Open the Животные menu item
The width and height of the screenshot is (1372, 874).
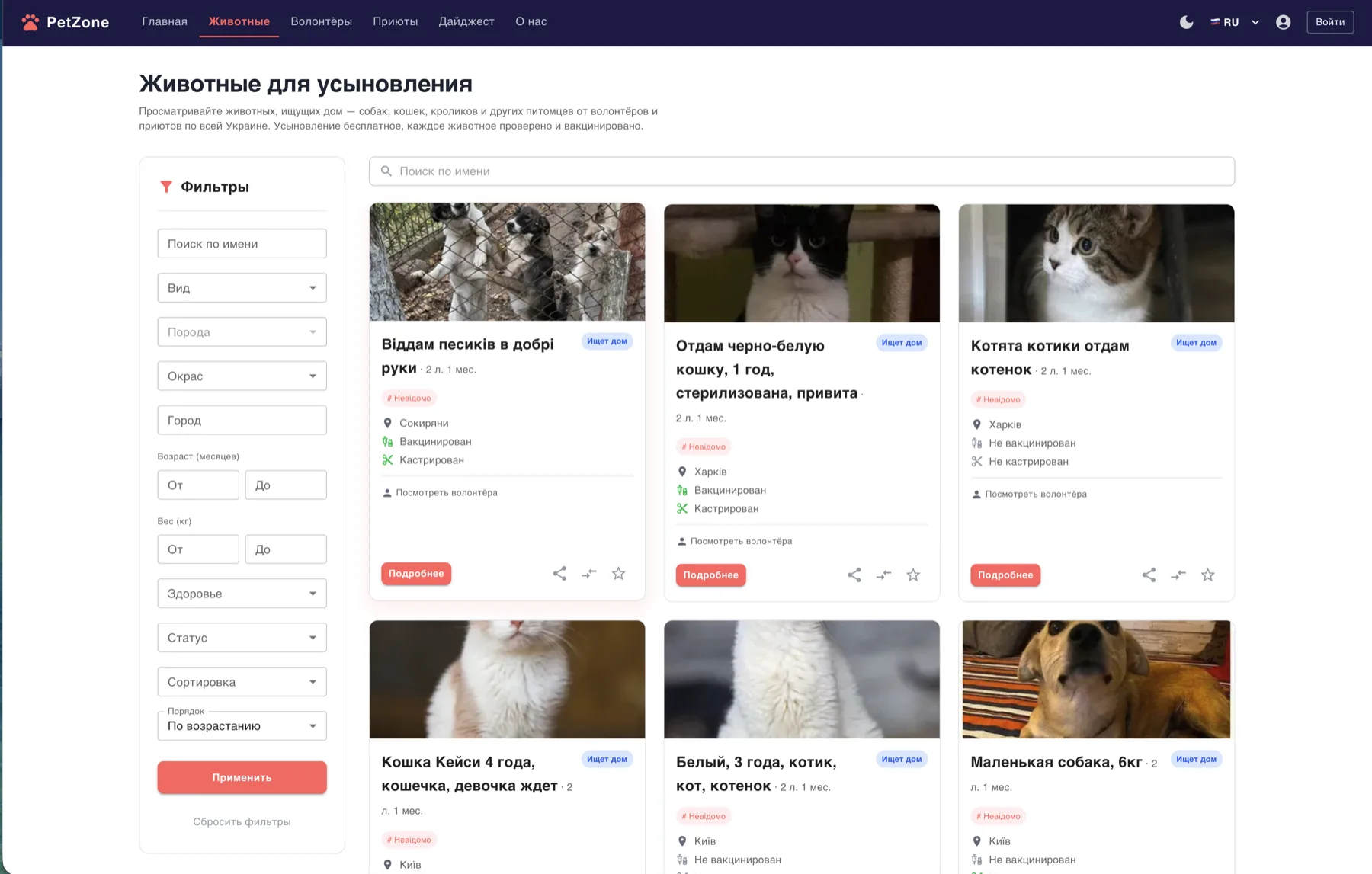[x=239, y=21]
